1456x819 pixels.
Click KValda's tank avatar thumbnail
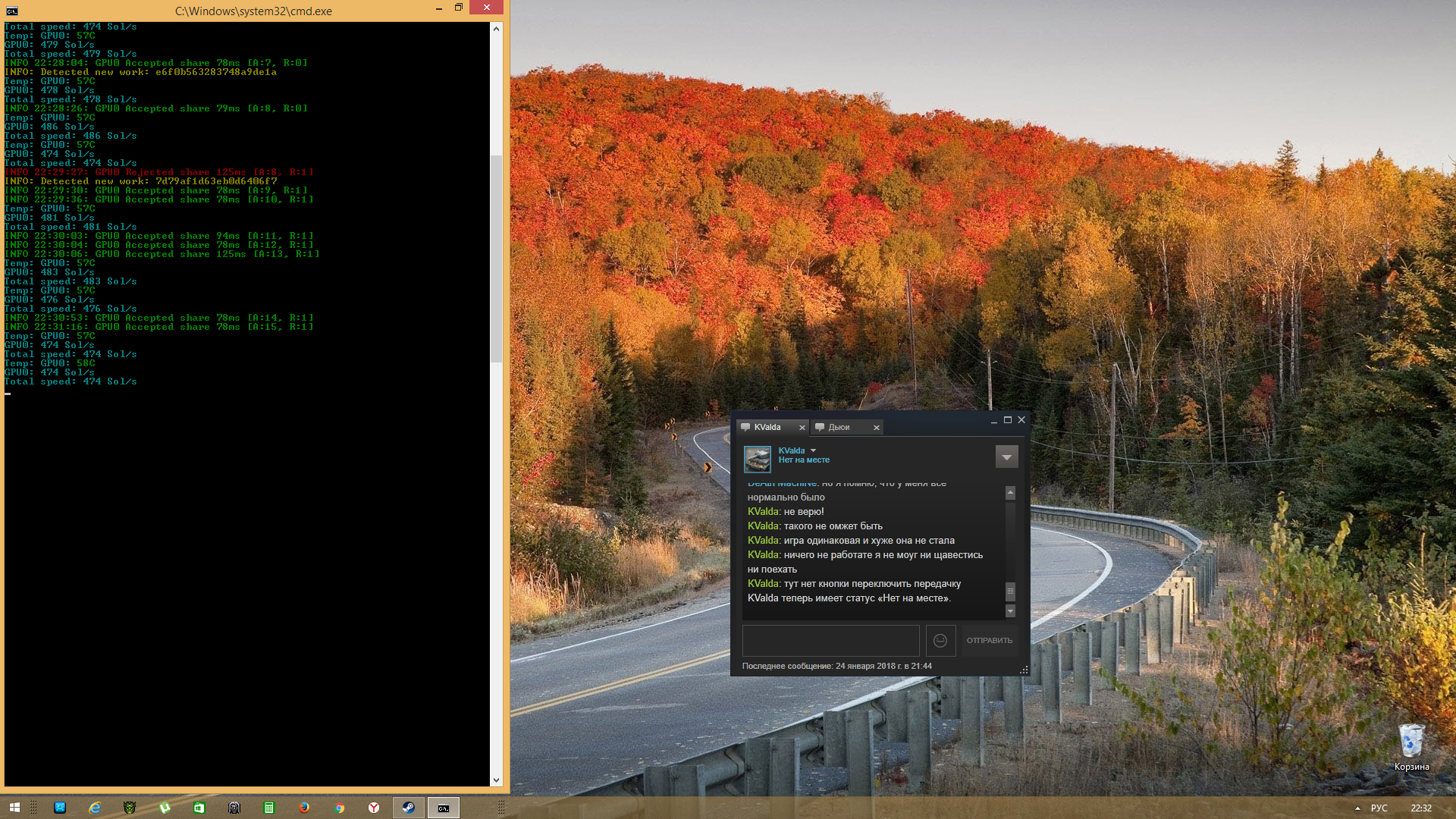pyautogui.click(x=757, y=459)
